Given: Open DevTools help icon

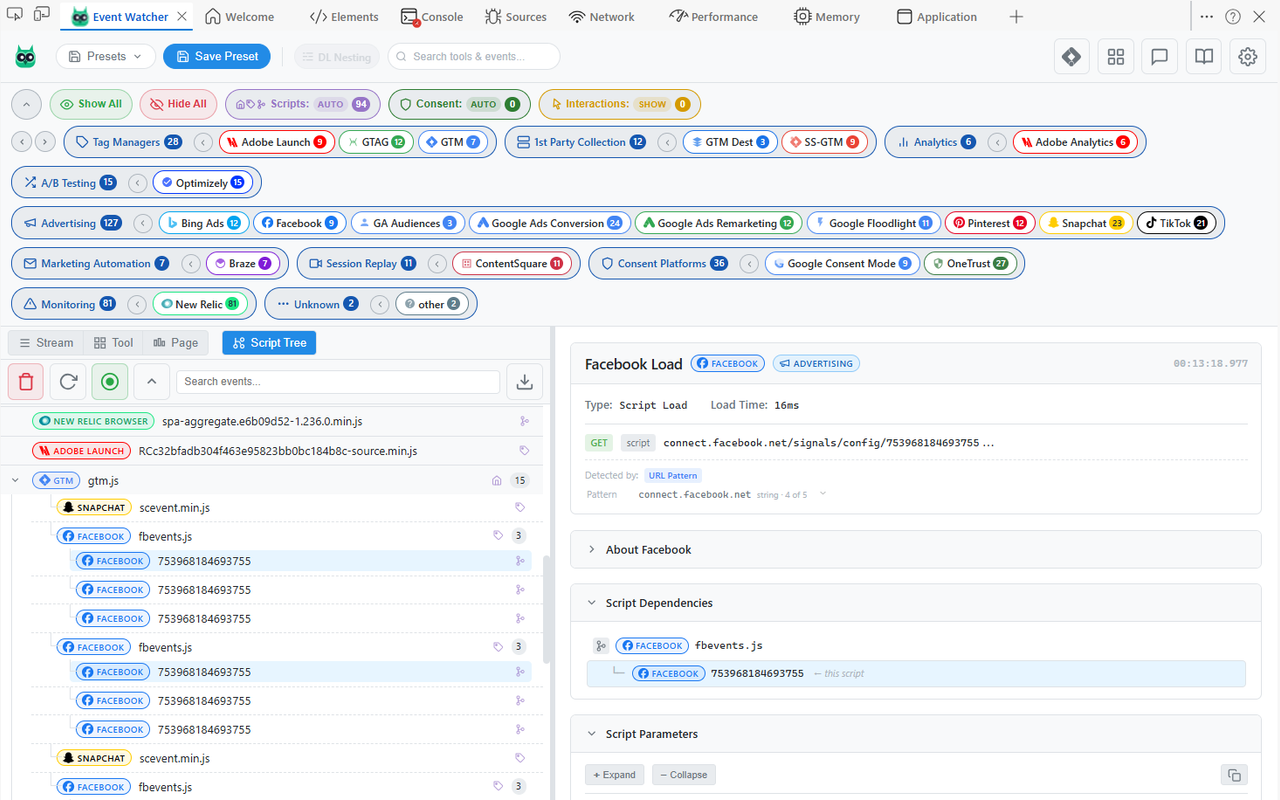Looking at the screenshot, I should pos(1233,16).
